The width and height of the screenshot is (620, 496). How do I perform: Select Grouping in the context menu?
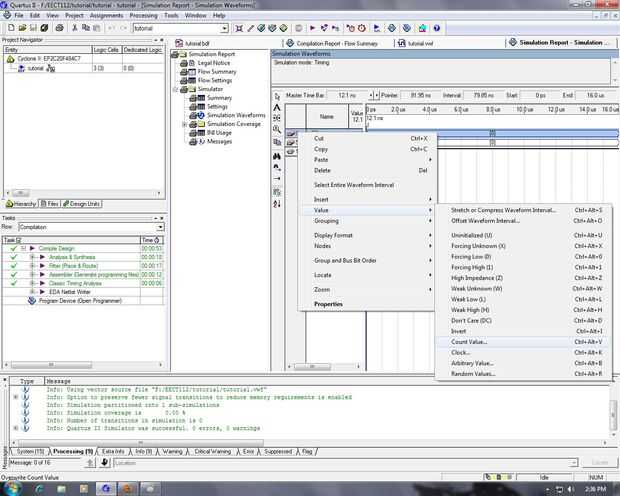click(367, 221)
